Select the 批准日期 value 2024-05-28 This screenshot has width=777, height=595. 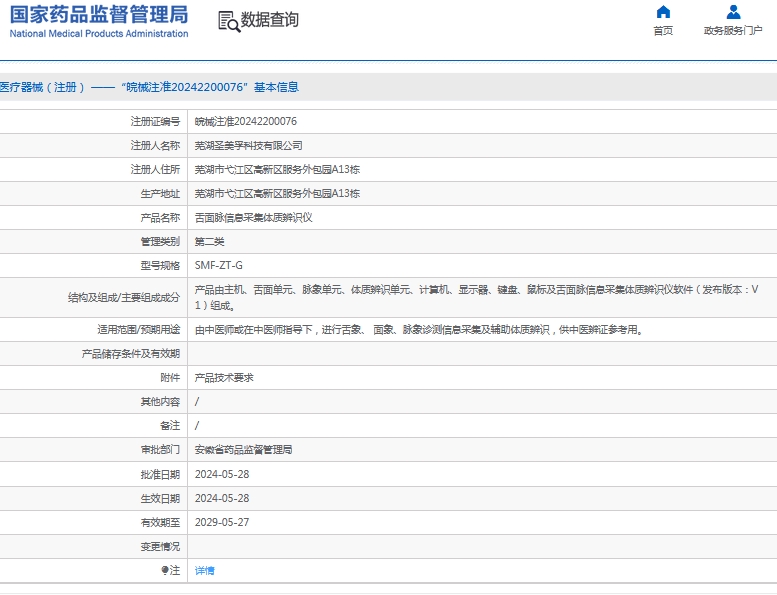pyautogui.click(x=222, y=475)
